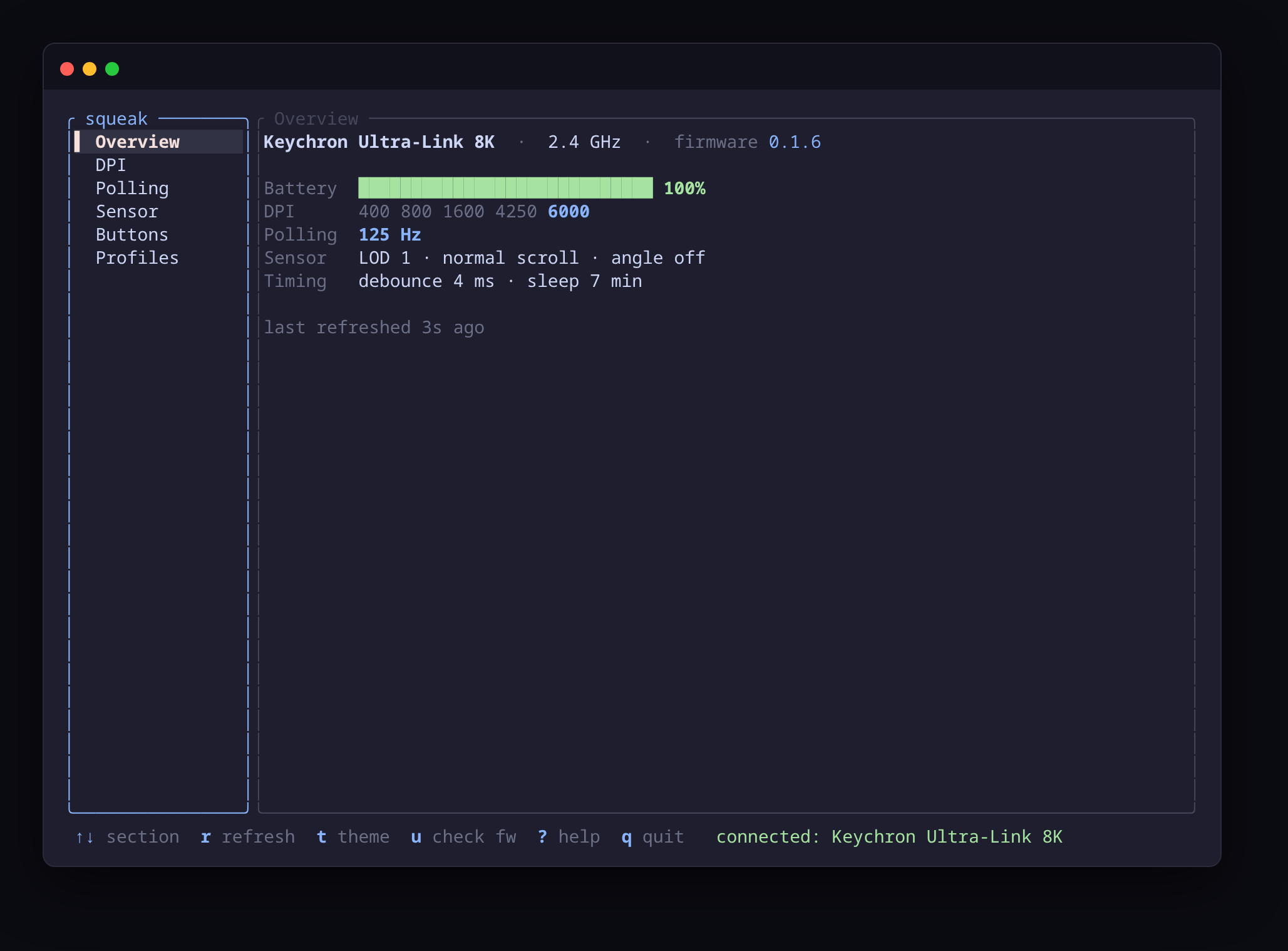Click the Timing row label

point(295,281)
